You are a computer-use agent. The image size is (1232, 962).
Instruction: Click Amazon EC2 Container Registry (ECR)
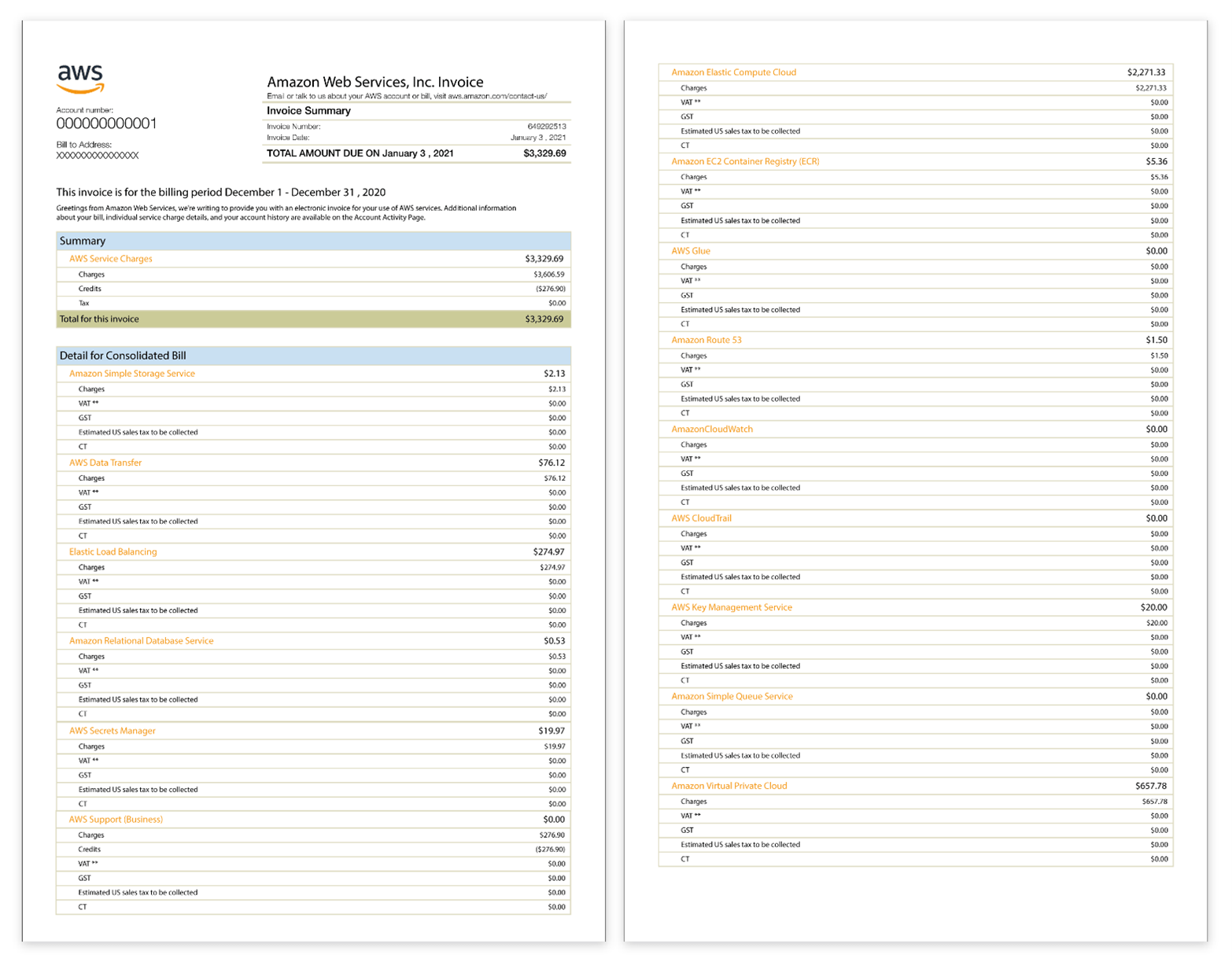click(x=745, y=161)
